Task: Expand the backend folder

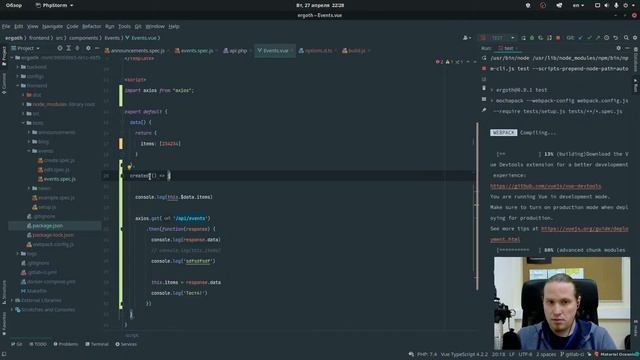Action: (x=18, y=67)
